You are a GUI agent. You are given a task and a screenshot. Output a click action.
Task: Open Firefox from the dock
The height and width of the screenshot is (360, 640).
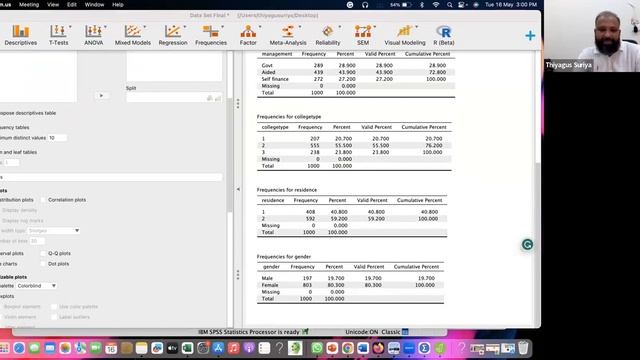pyautogui.click(x=378, y=348)
